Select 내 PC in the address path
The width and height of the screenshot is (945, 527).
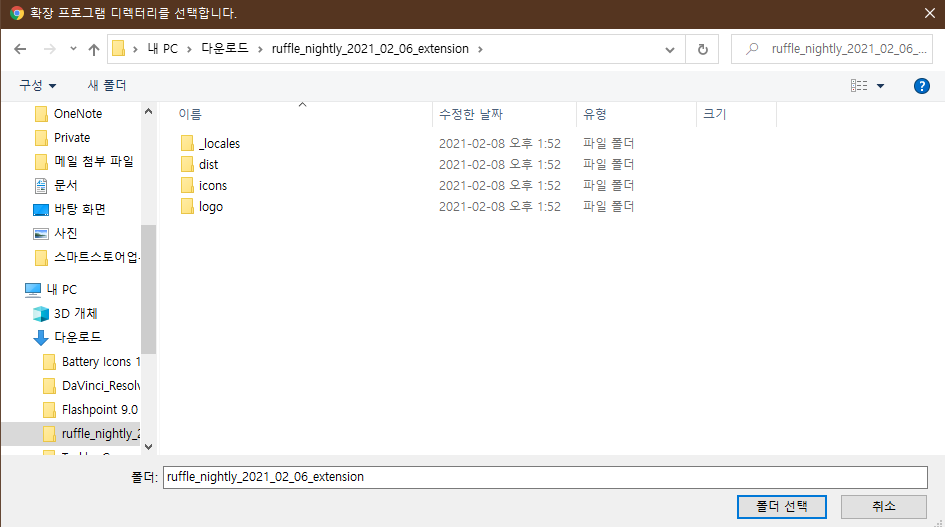(x=163, y=49)
